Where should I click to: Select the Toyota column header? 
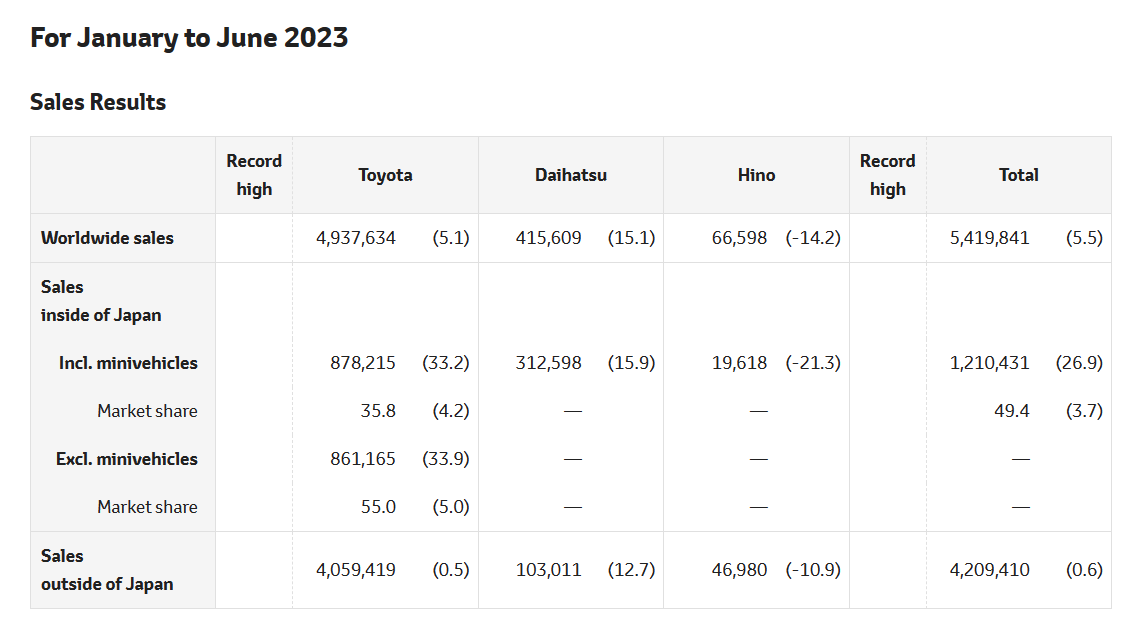click(x=385, y=175)
